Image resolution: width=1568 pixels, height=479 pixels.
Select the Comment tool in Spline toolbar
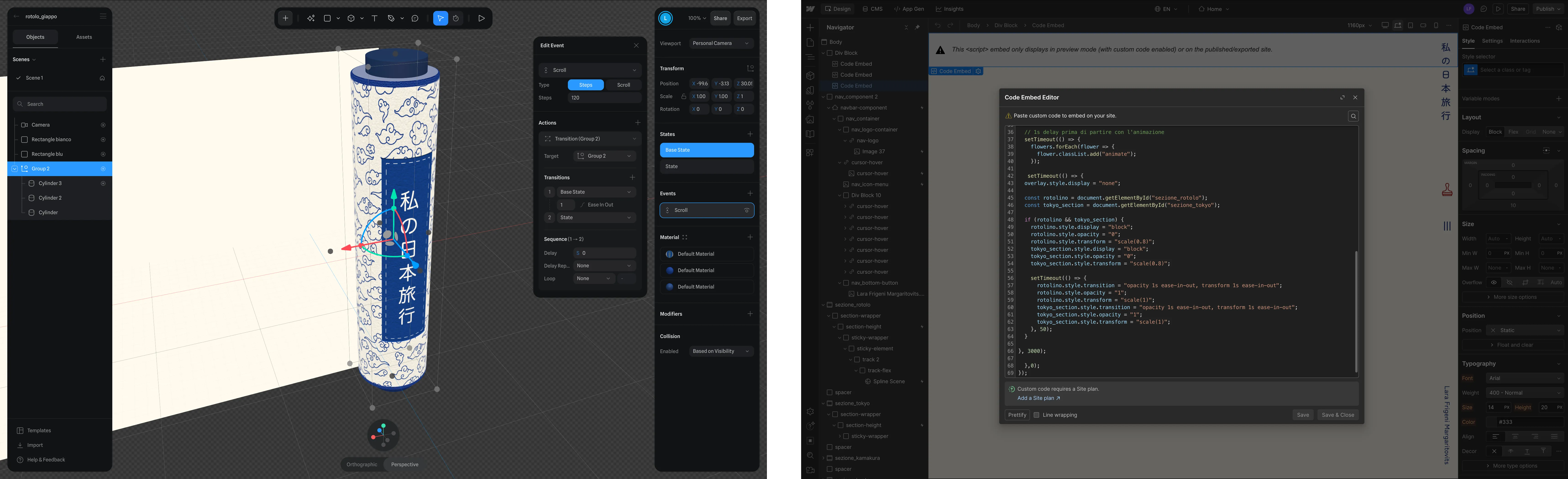415,18
